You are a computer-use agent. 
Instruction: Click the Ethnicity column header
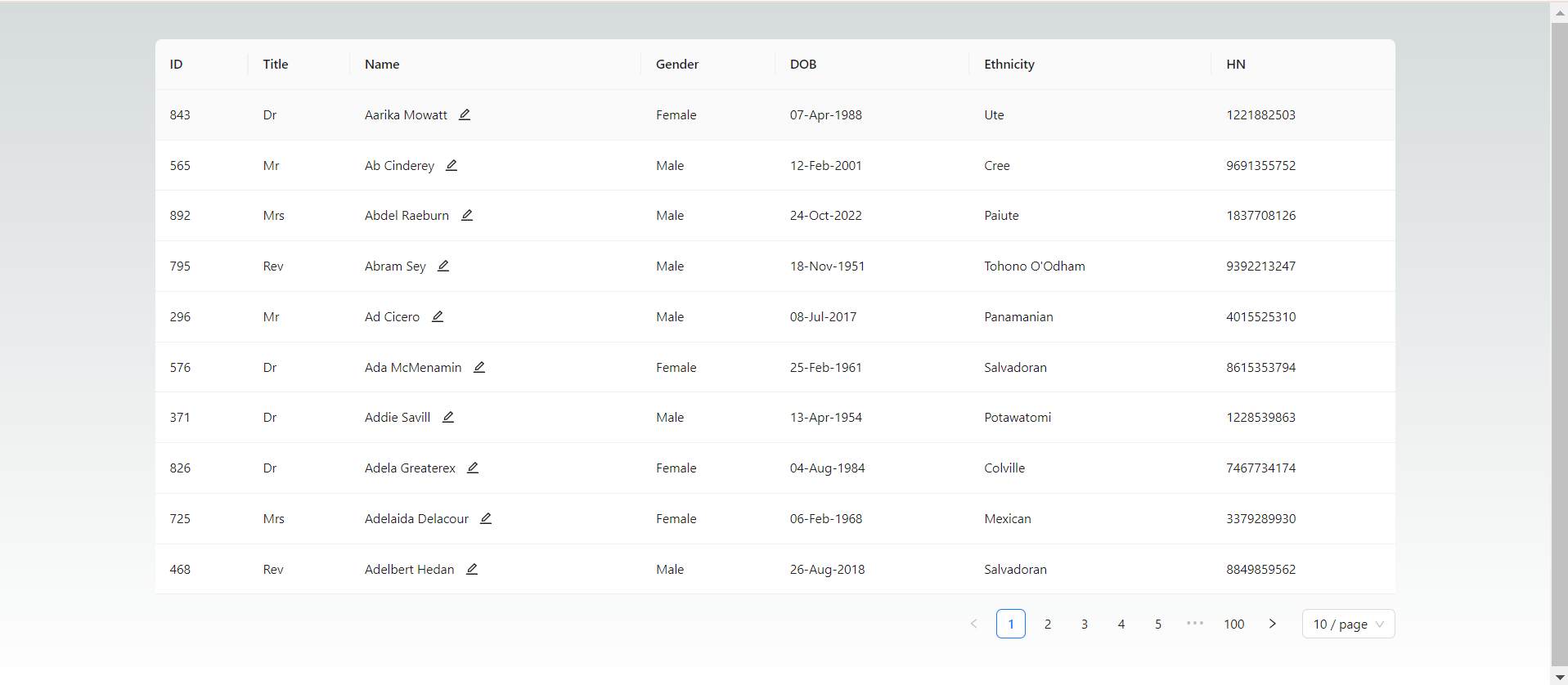(x=1009, y=65)
